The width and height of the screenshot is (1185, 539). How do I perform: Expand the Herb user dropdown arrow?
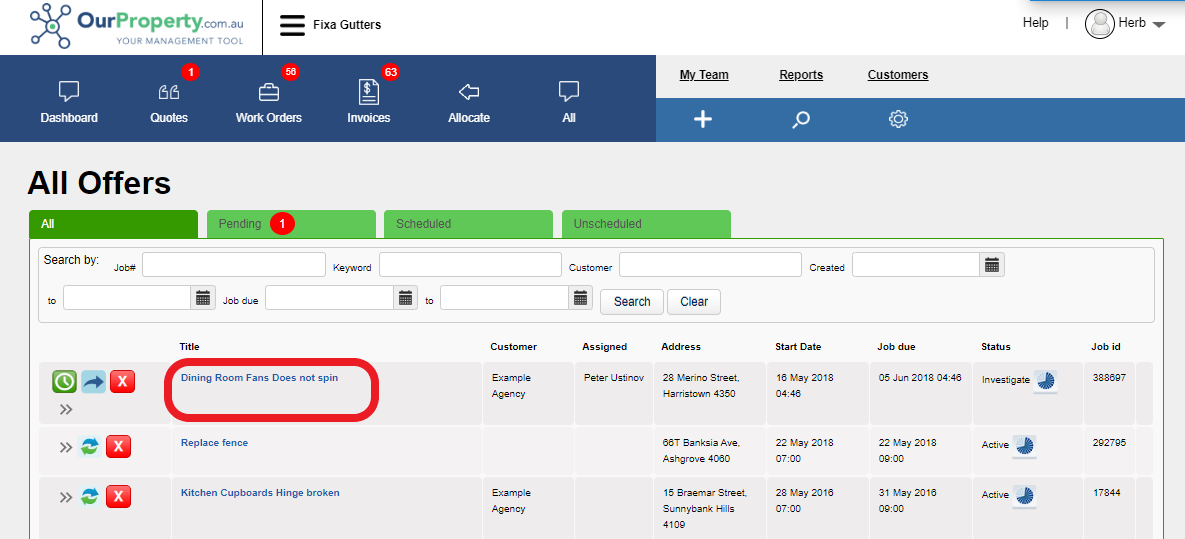(x=1159, y=24)
